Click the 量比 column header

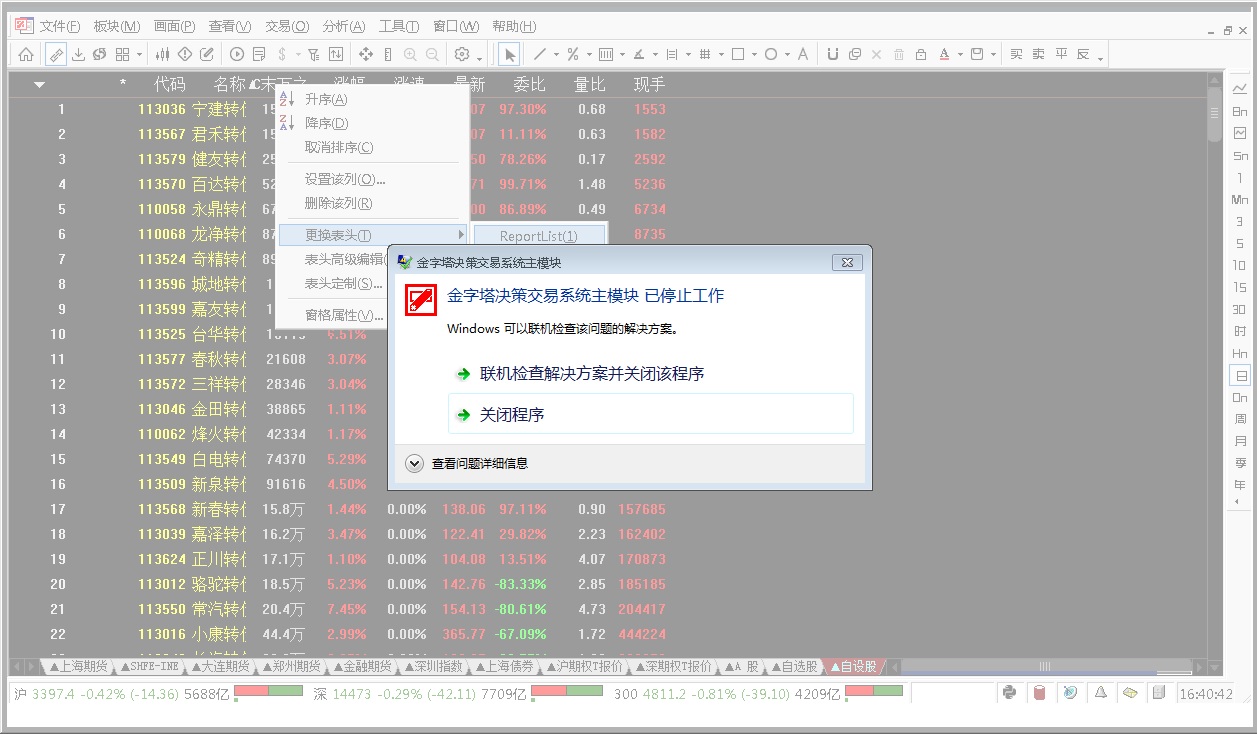pos(590,85)
